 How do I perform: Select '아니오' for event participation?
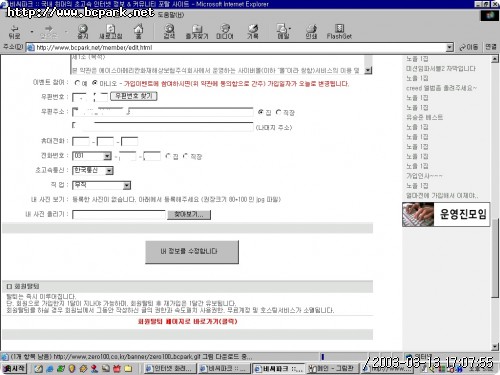95,83
